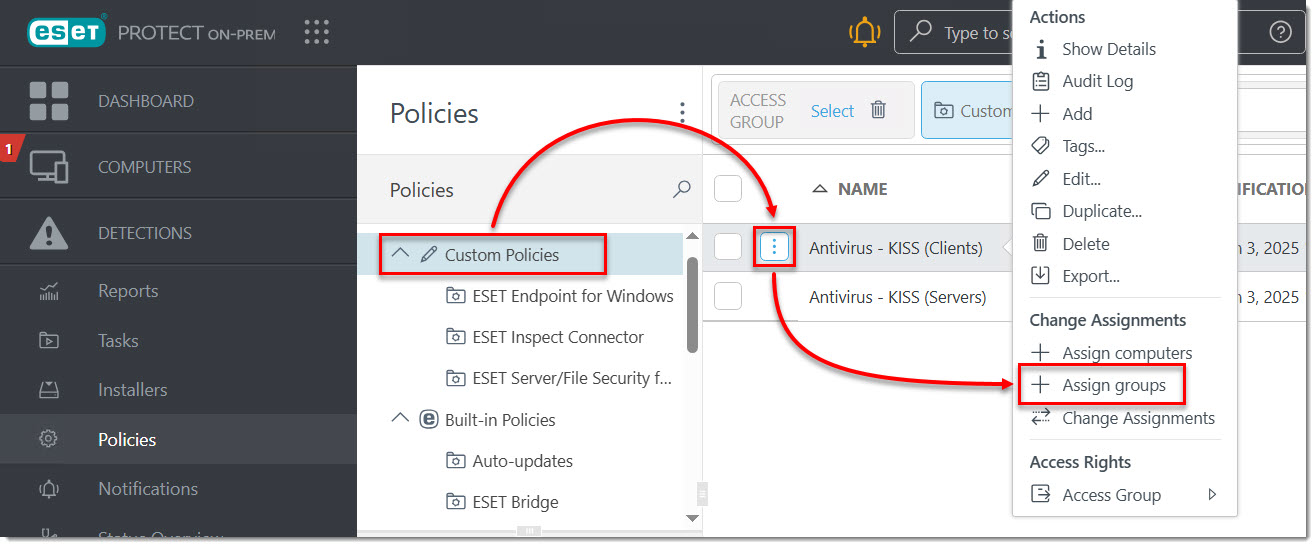
Task: Click the Reports chart icon
Action: (x=49, y=292)
